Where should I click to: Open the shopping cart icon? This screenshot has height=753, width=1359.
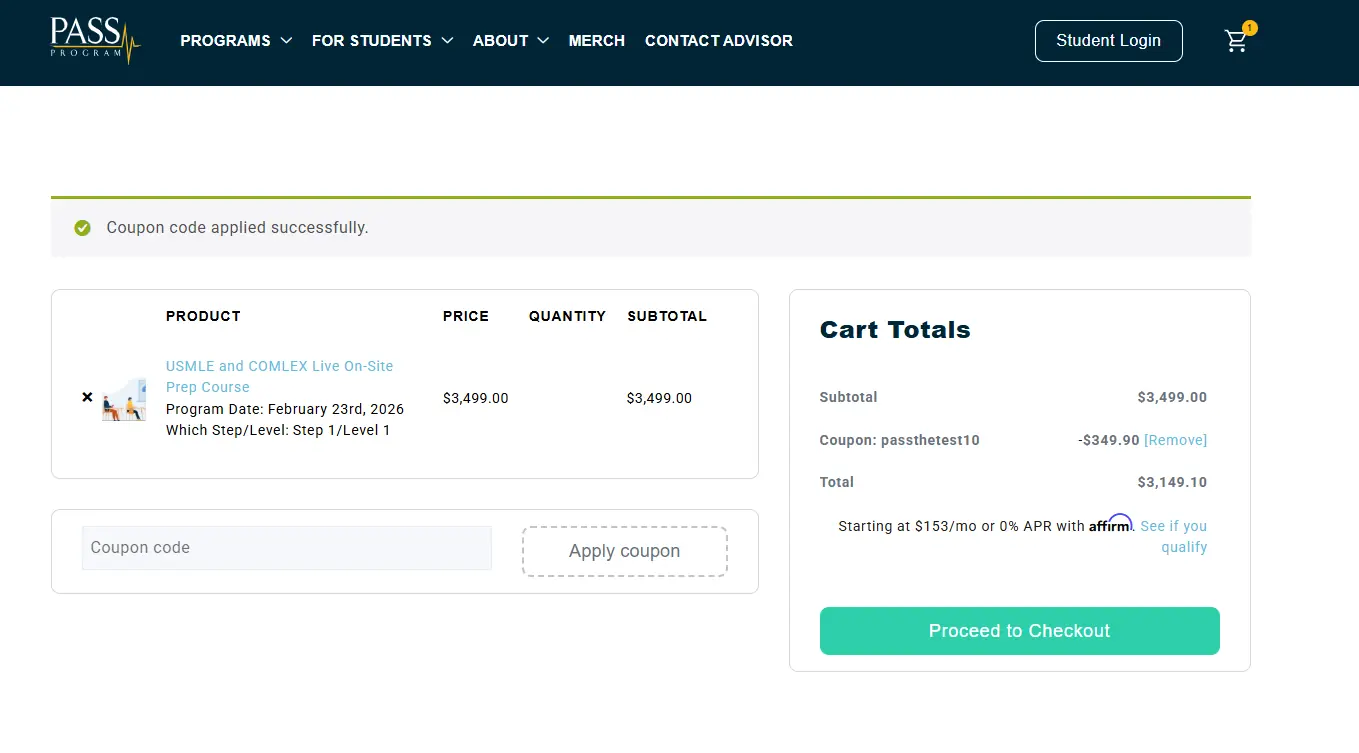click(1236, 42)
